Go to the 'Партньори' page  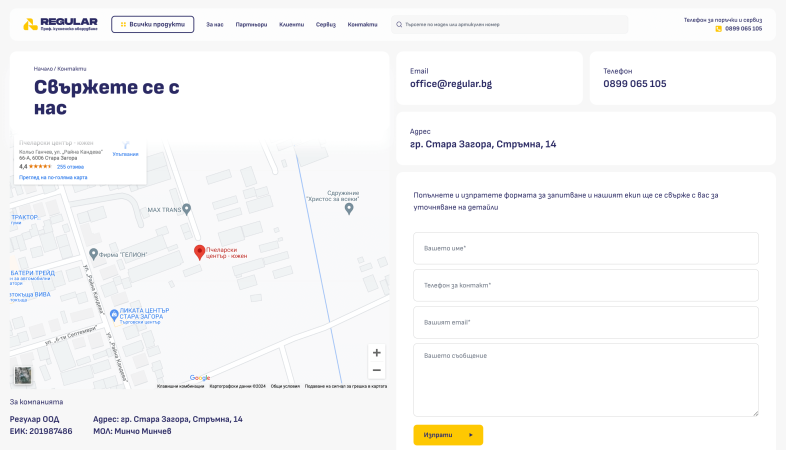click(x=251, y=25)
